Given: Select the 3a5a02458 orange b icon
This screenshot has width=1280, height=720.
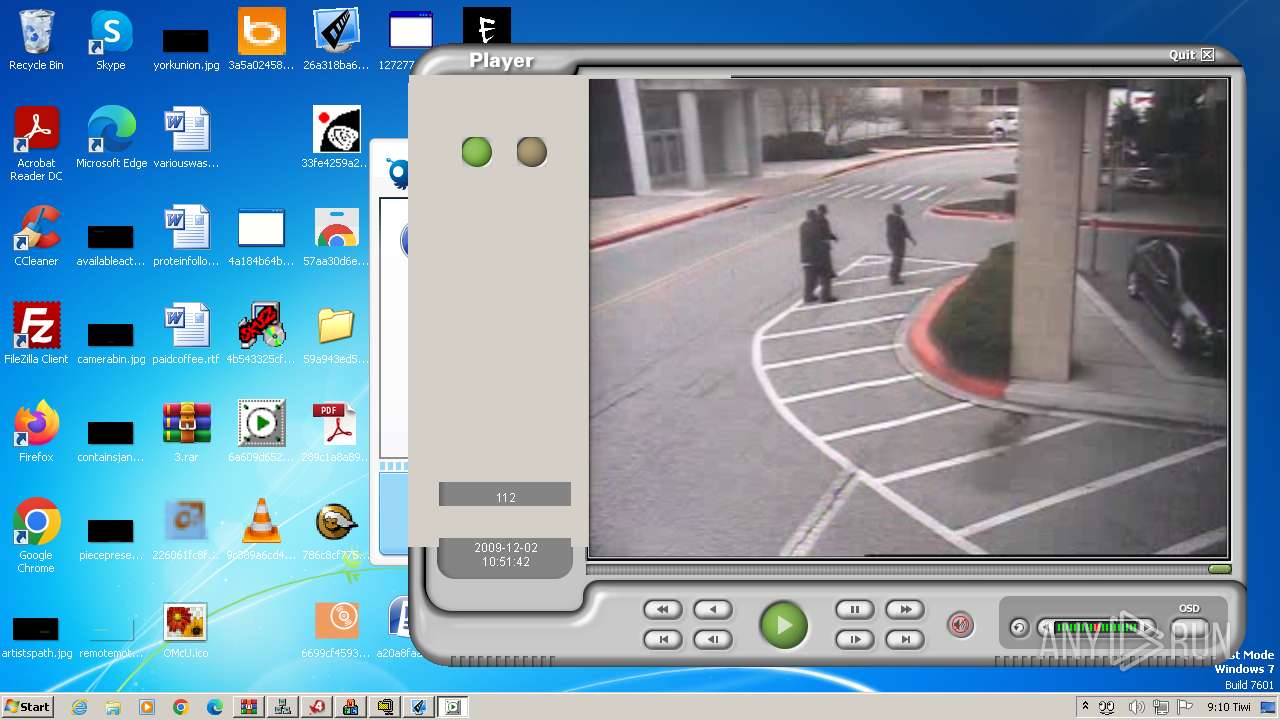Looking at the screenshot, I should 261,40.
